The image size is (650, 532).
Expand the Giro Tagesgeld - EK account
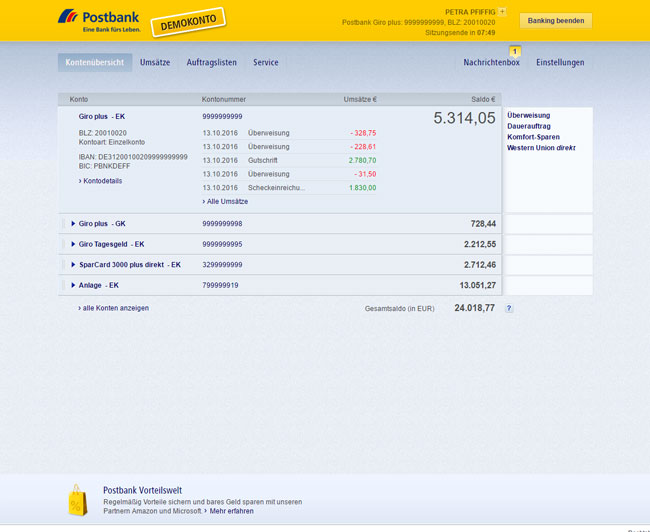74,244
